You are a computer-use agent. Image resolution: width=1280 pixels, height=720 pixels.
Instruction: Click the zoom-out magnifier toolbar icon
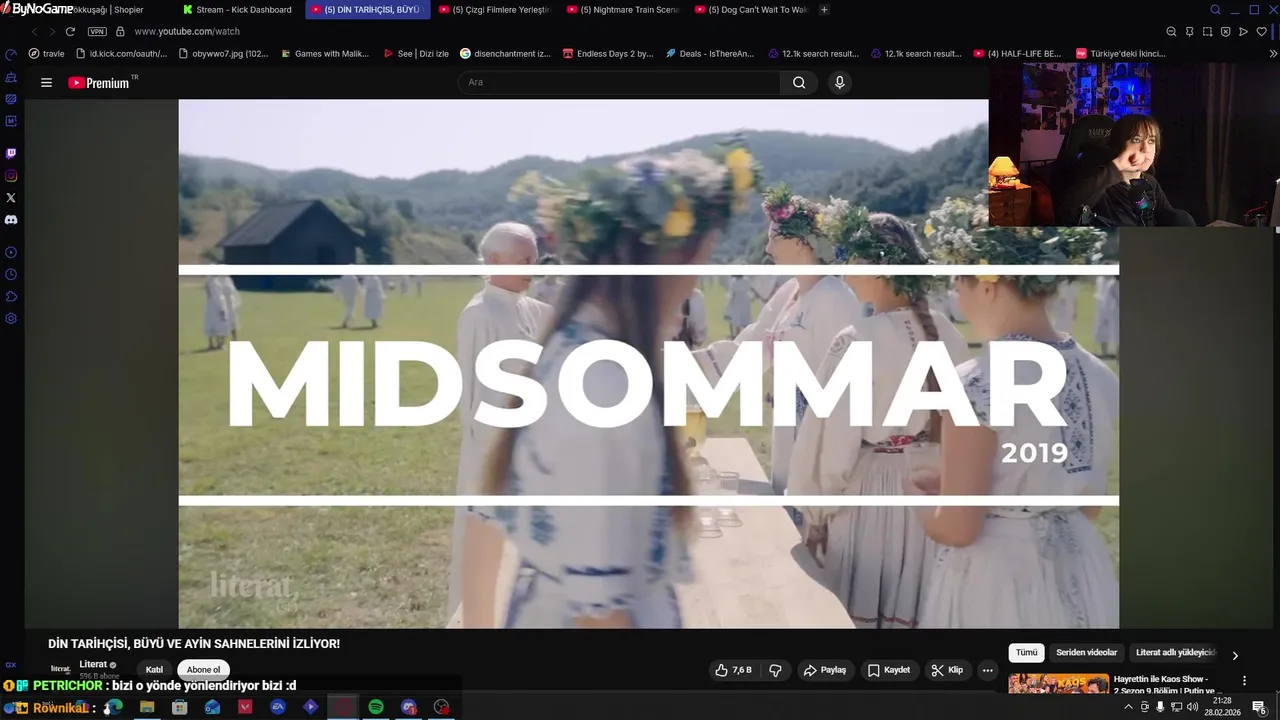pyautogui.click(x=1171, y=32)
